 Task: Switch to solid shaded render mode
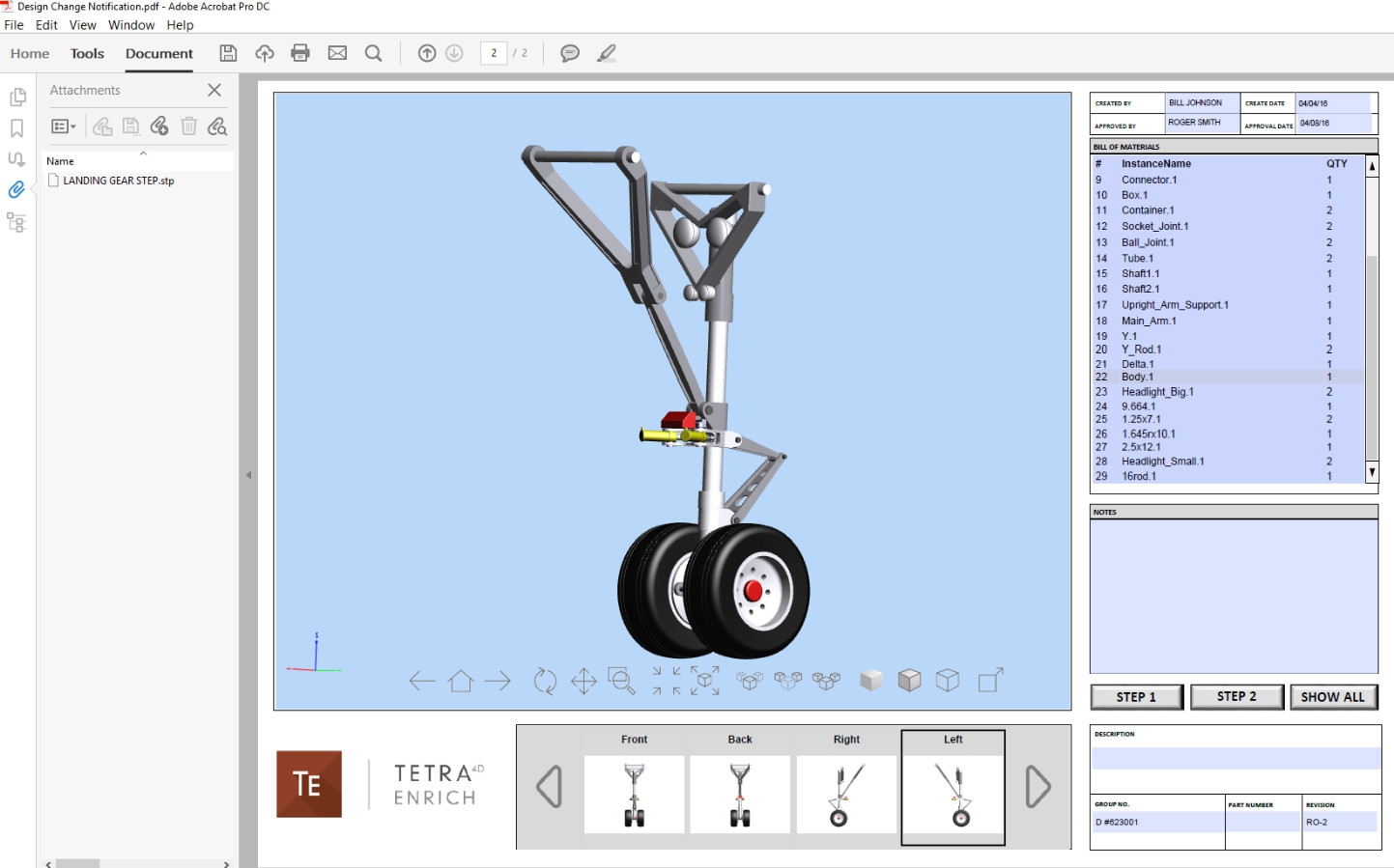click(x=871, y=681)
